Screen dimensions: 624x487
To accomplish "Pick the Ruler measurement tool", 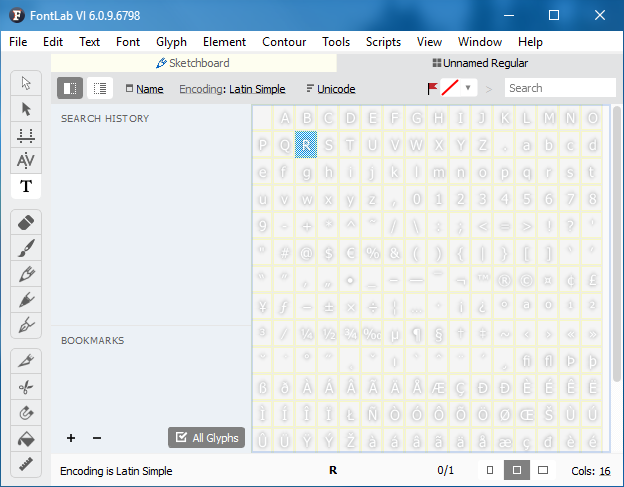I will point(26,464).
